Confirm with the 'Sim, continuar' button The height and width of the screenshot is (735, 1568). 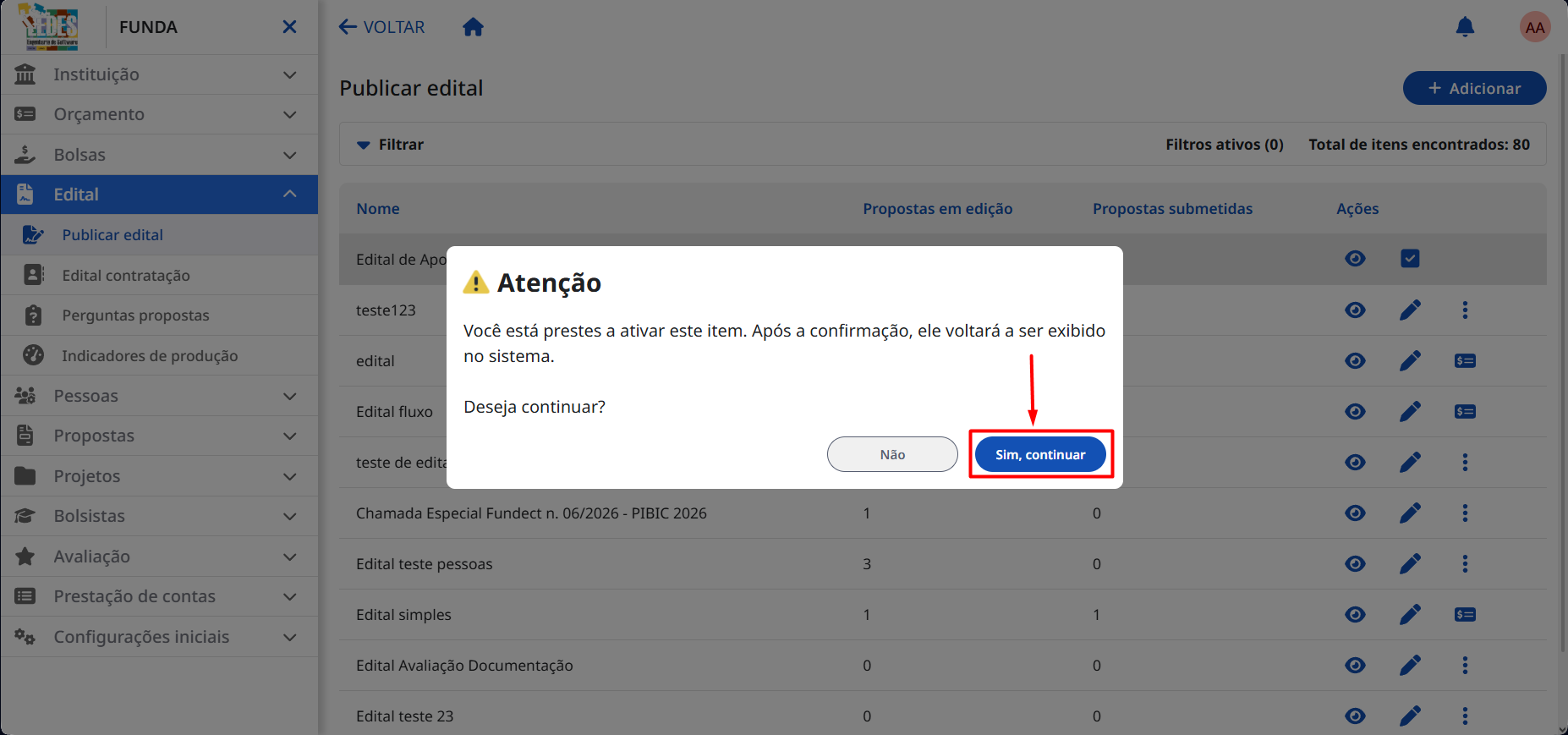point(1040,454)
